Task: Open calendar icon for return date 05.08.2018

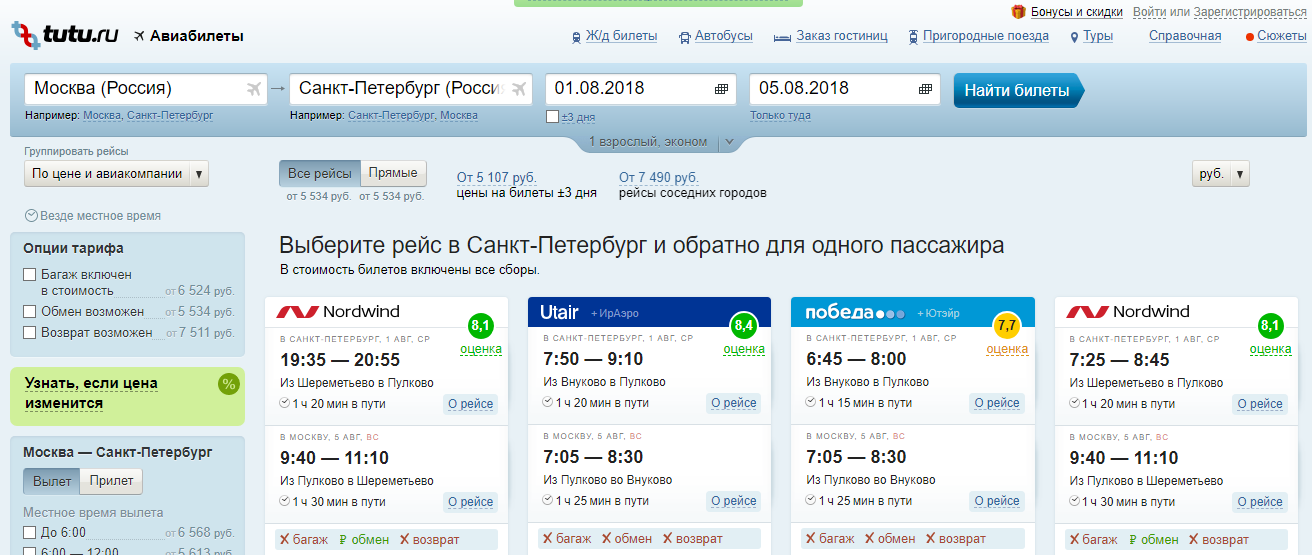Action: pos(925,89)
